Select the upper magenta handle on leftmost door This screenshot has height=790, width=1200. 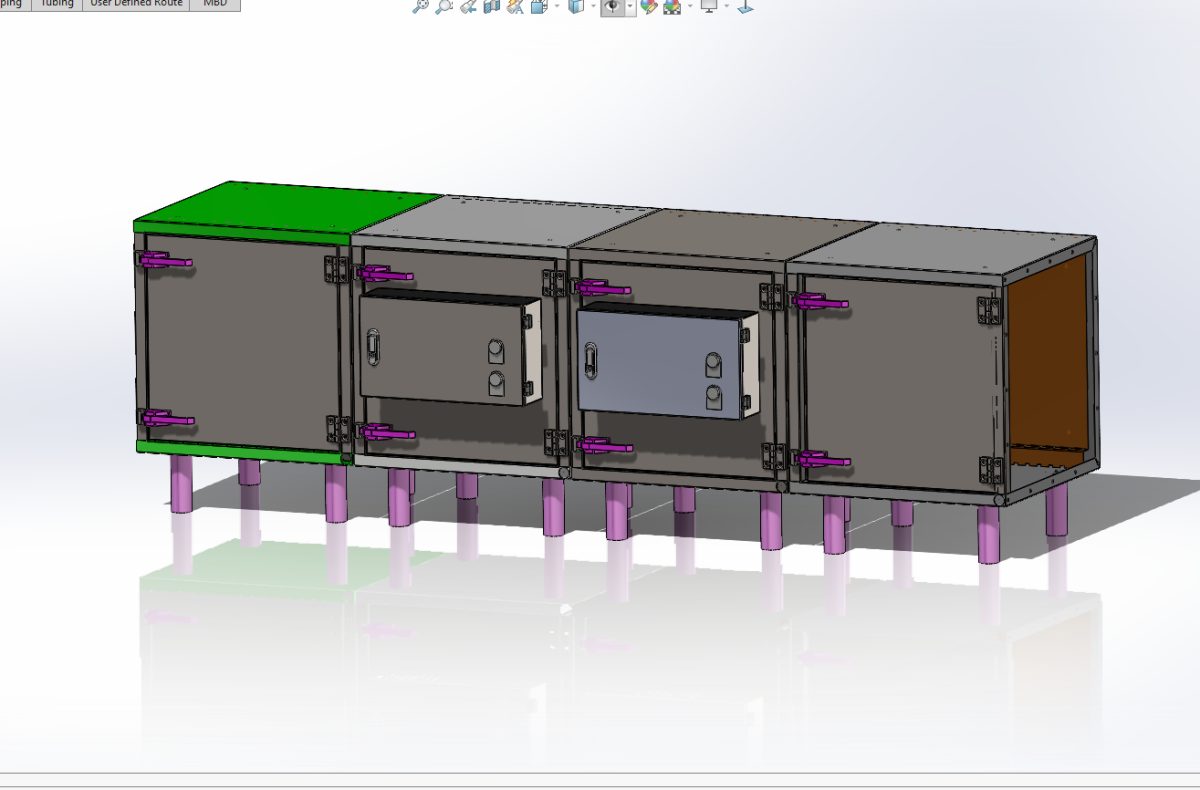coord(164,261)
